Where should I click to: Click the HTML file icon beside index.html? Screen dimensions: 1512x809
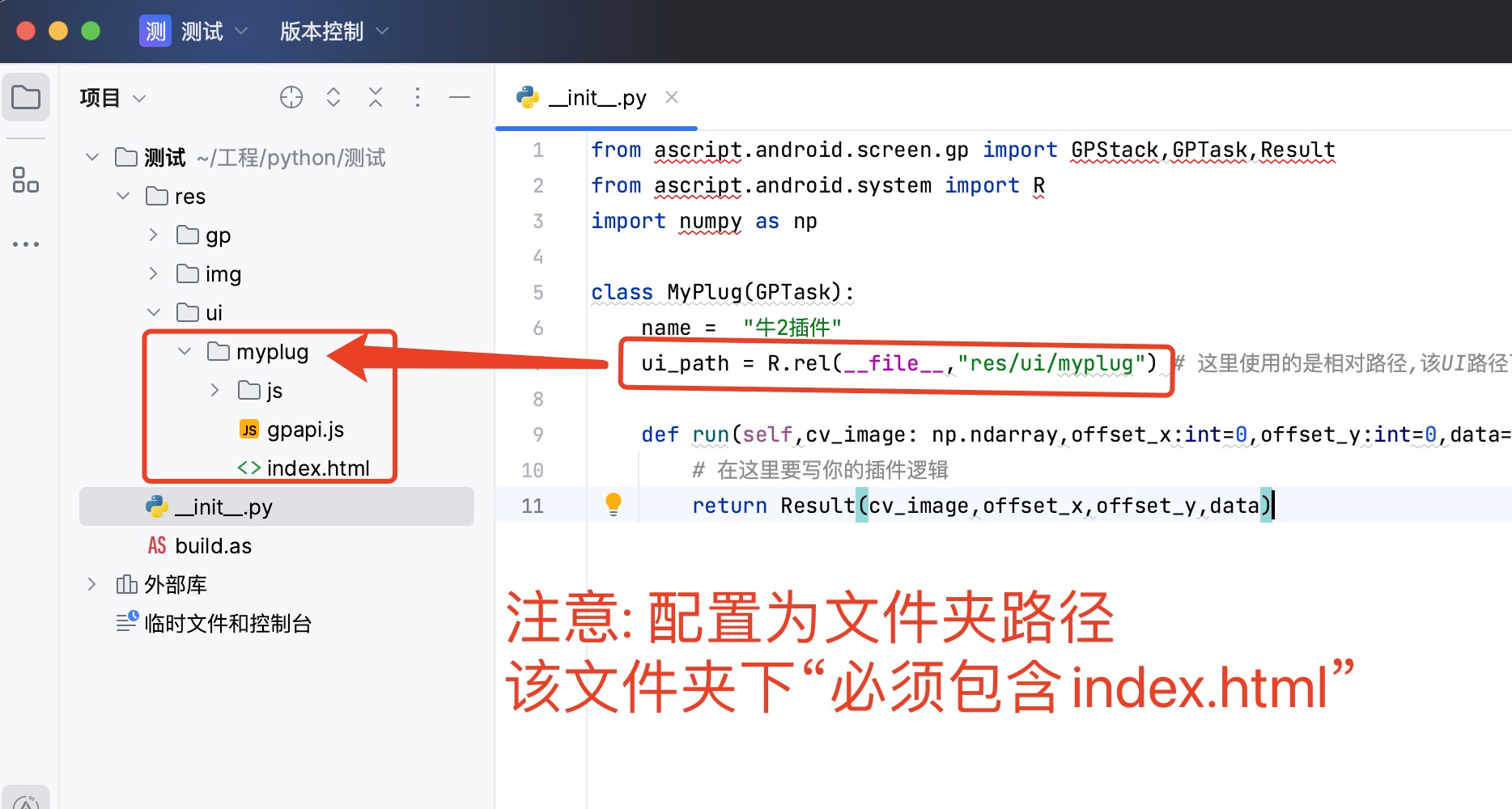coord(249,468)
